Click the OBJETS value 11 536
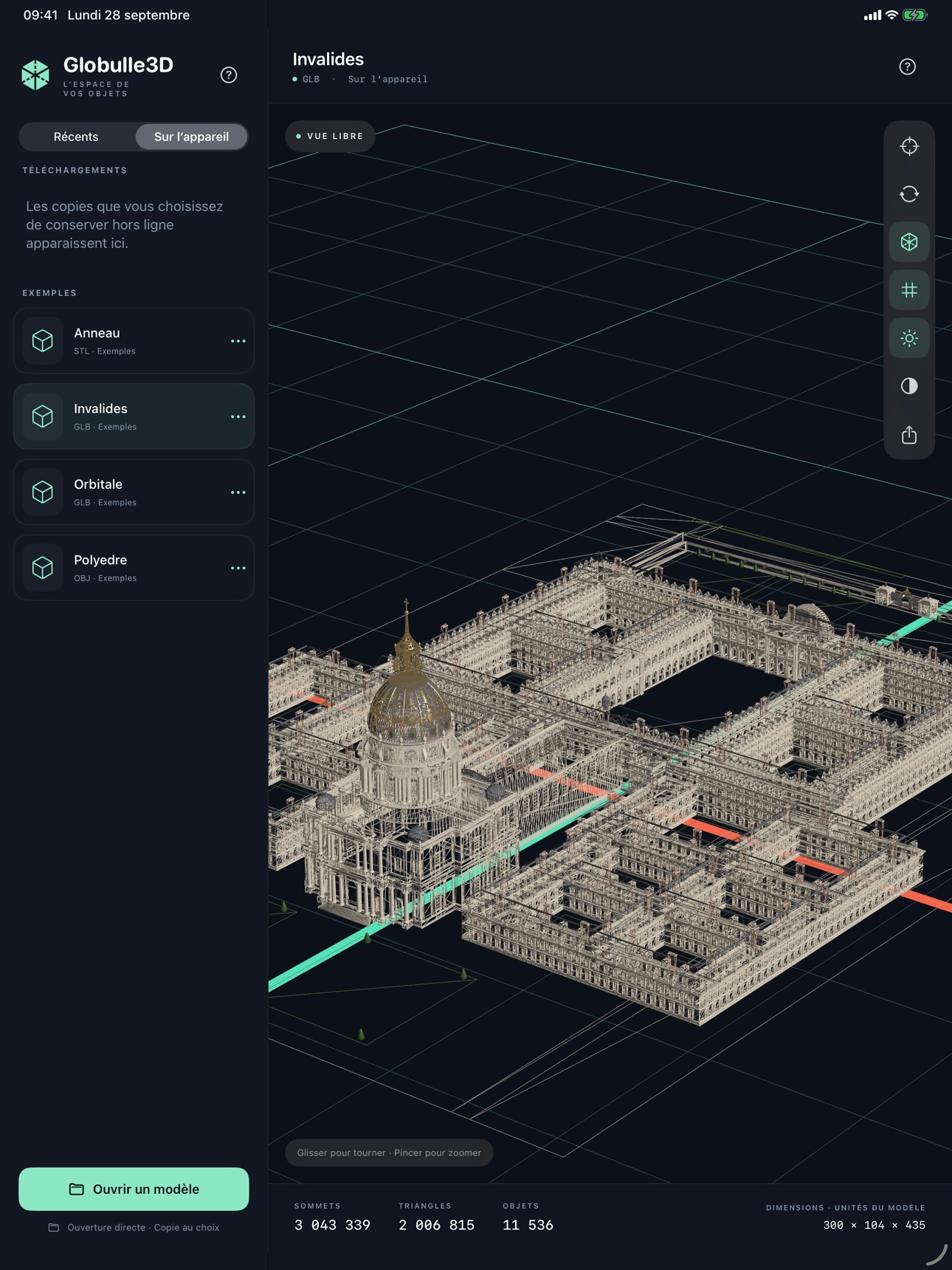This screenshot has height=1270, width=952. click(528, 1225)
